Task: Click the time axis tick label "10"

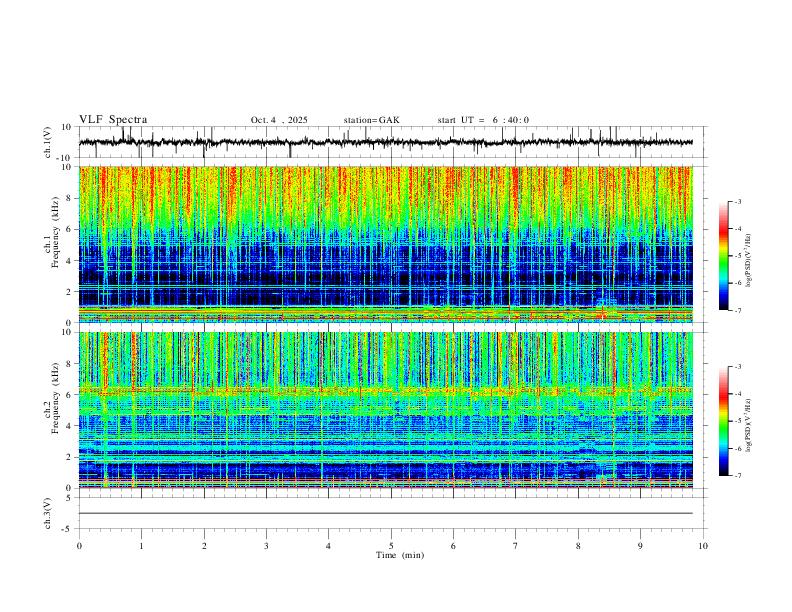Action: tap(703, 546)
